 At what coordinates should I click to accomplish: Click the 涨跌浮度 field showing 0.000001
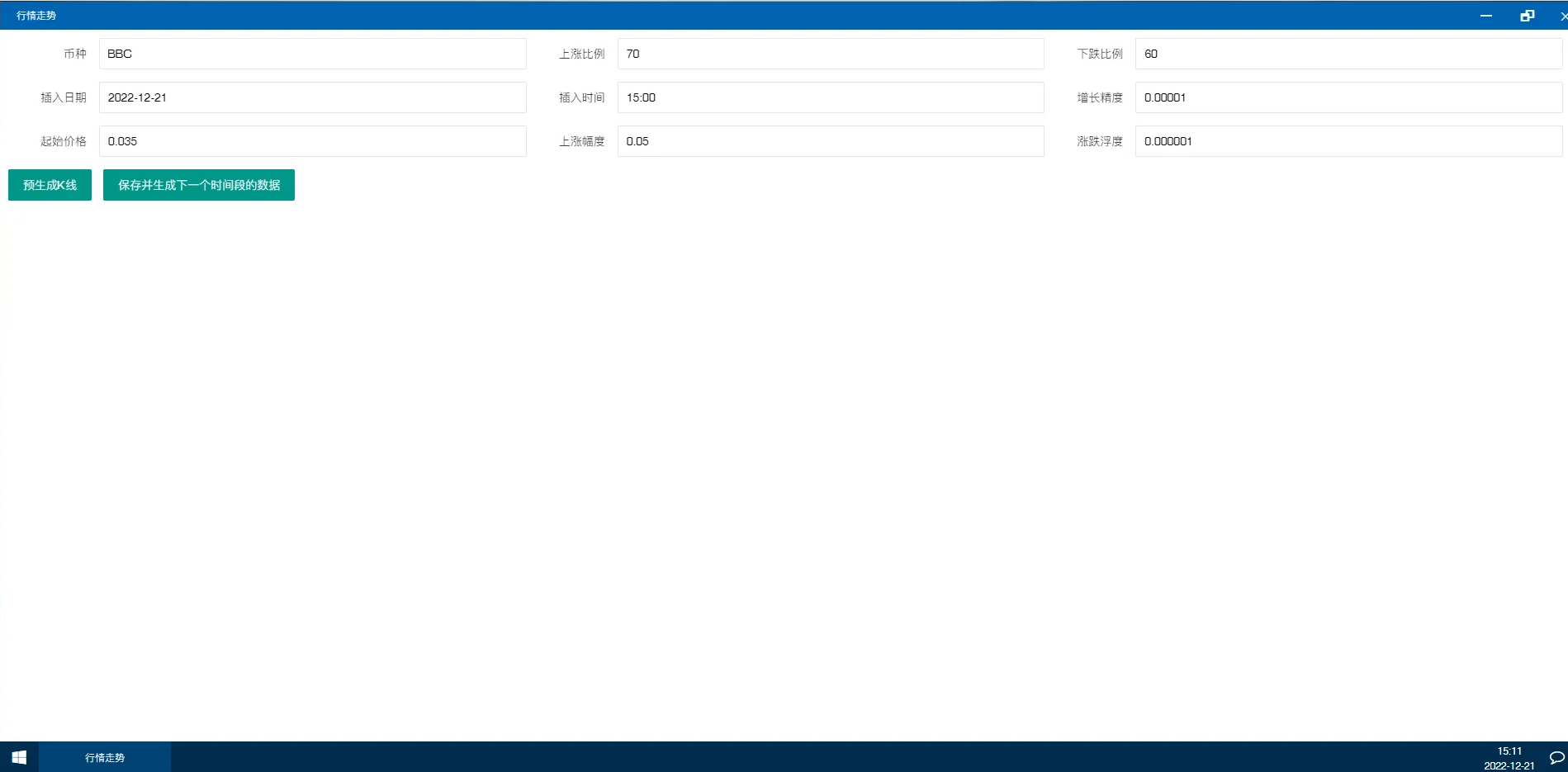(x=1348, y=141)
